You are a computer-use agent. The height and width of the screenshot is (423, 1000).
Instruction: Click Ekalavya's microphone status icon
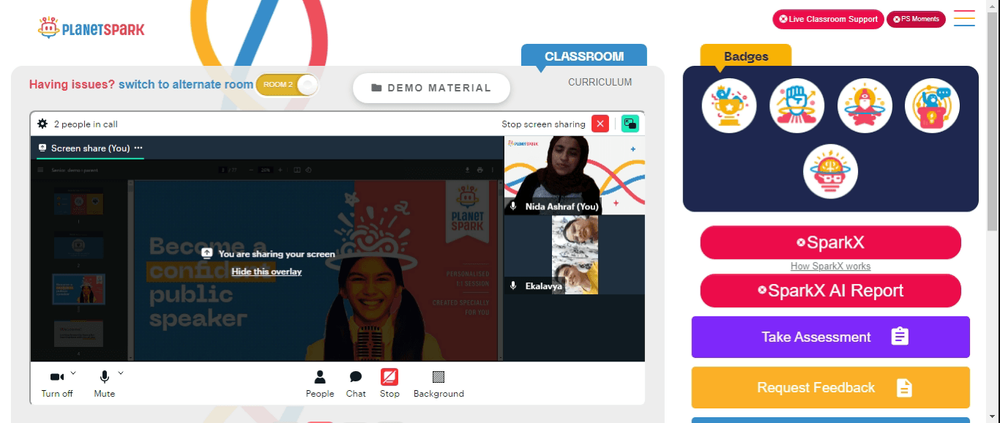pyautogui.click(x=513, y=286)
